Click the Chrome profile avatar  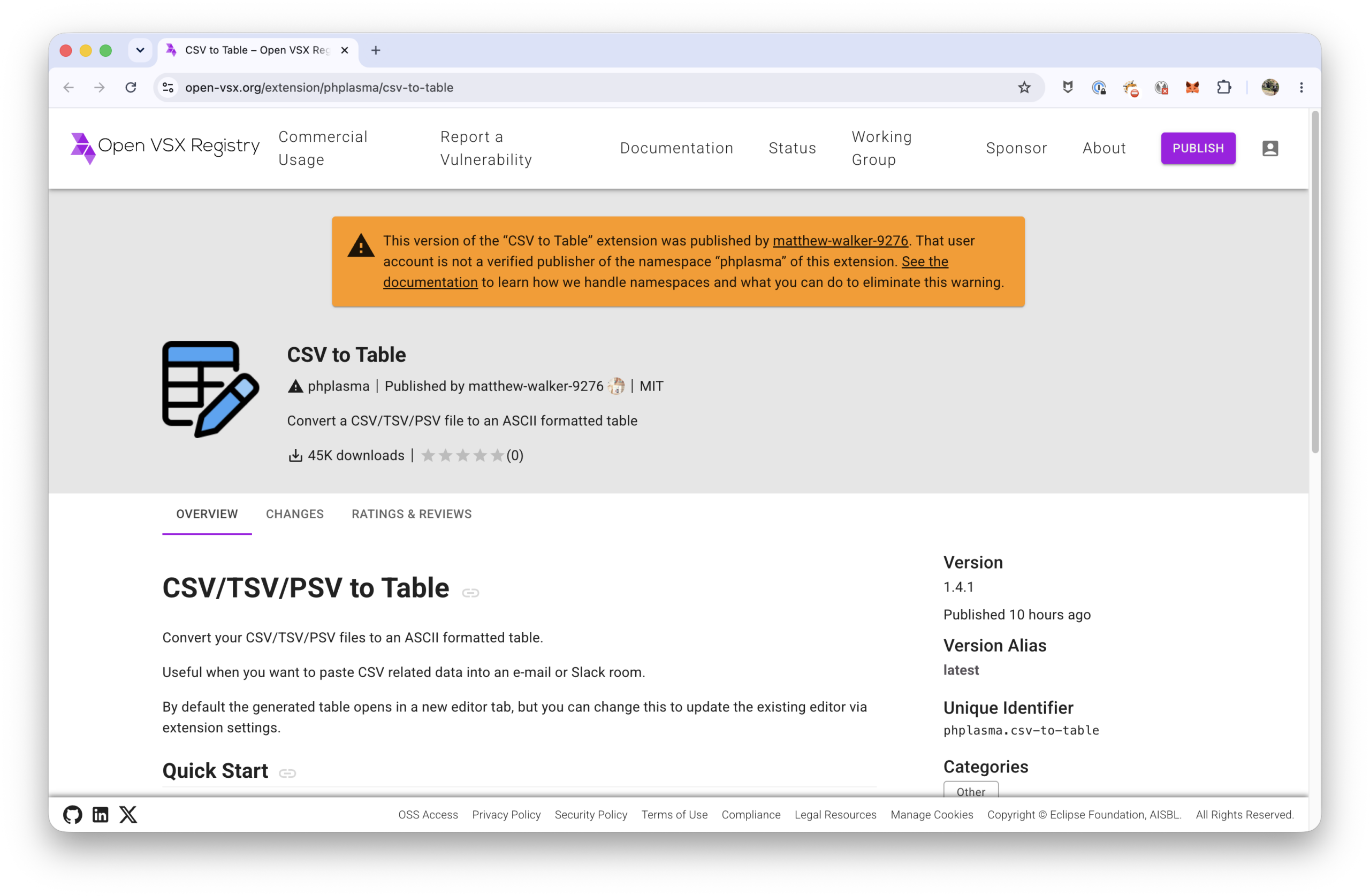point(1270,88)
